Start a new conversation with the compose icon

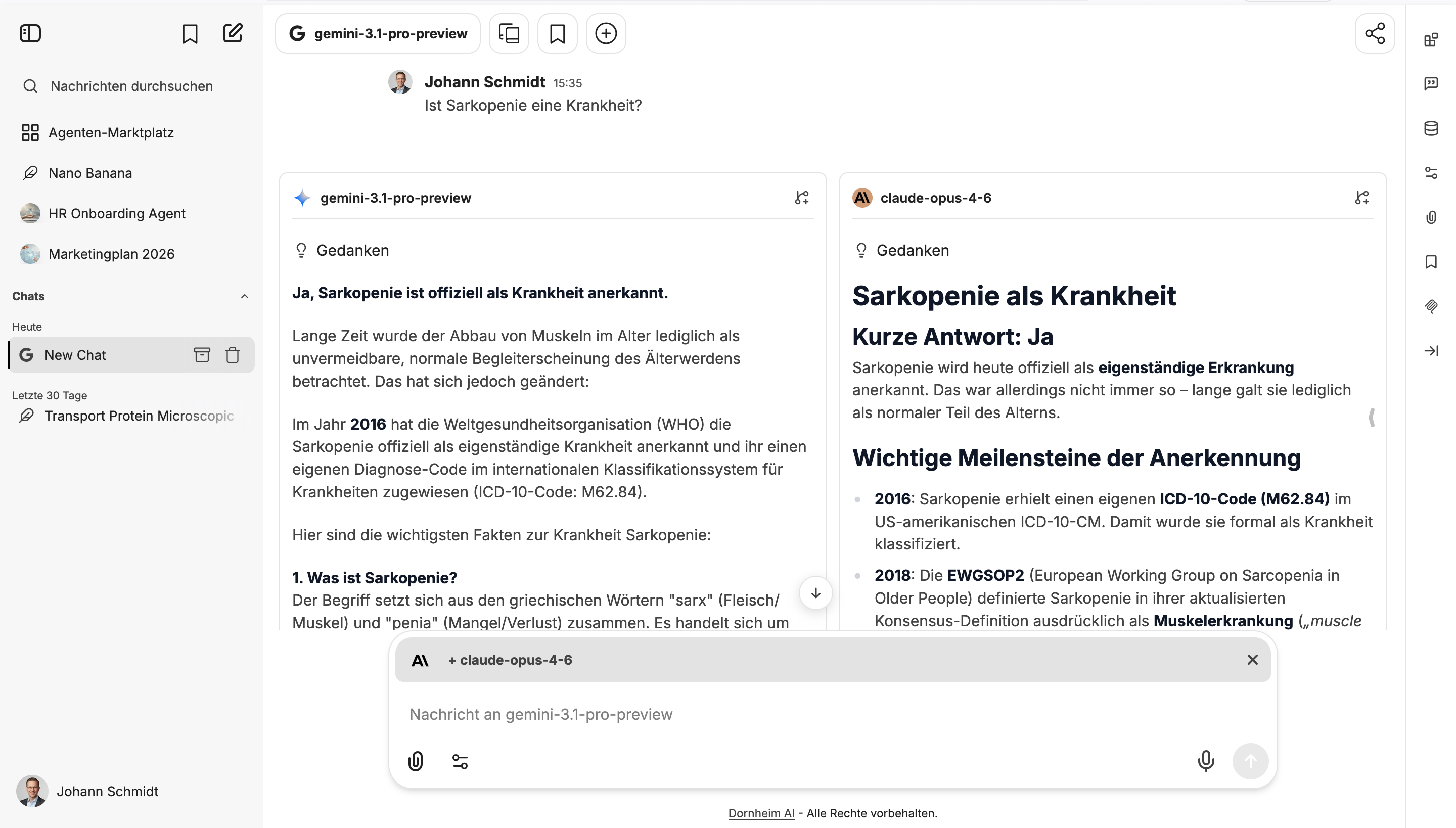233,33
